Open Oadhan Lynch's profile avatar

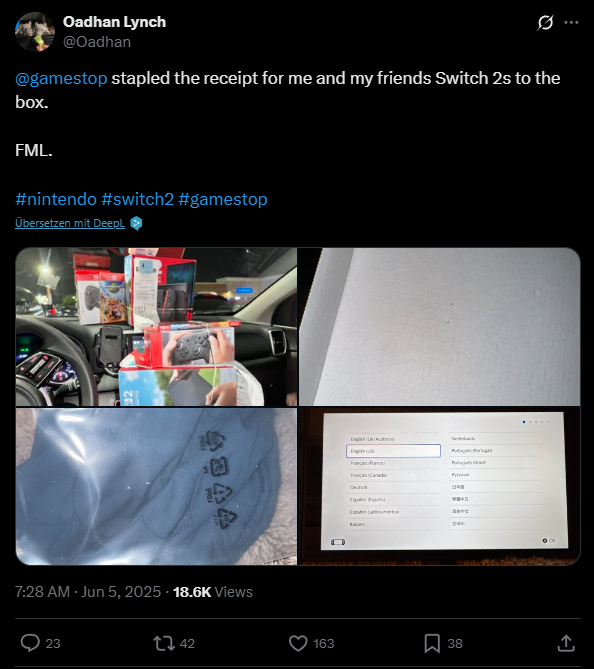point(35,32)
